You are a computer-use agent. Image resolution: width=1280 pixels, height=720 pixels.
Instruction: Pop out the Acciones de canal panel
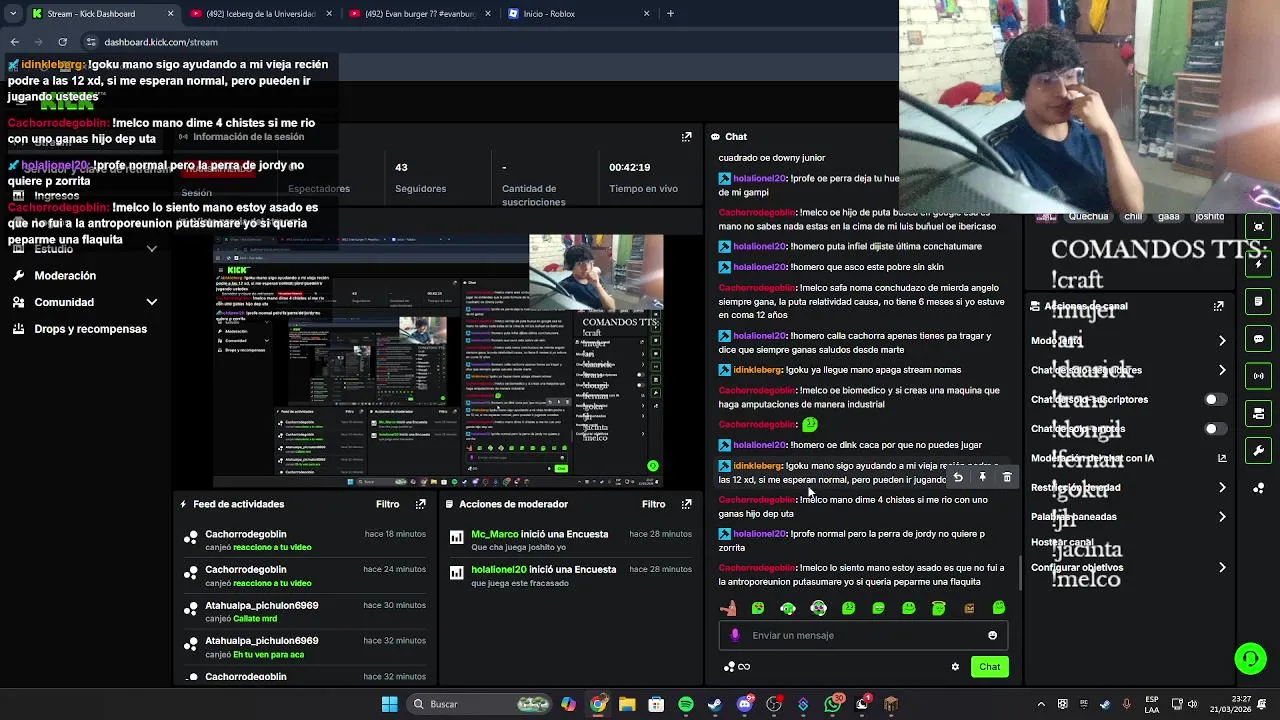tap(1218, 306)
